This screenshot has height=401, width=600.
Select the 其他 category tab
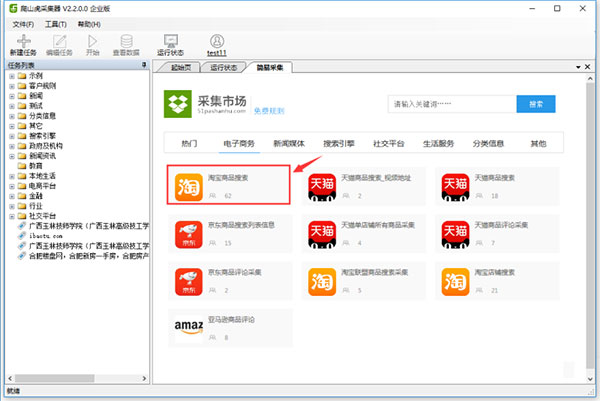tap(538, 143)
